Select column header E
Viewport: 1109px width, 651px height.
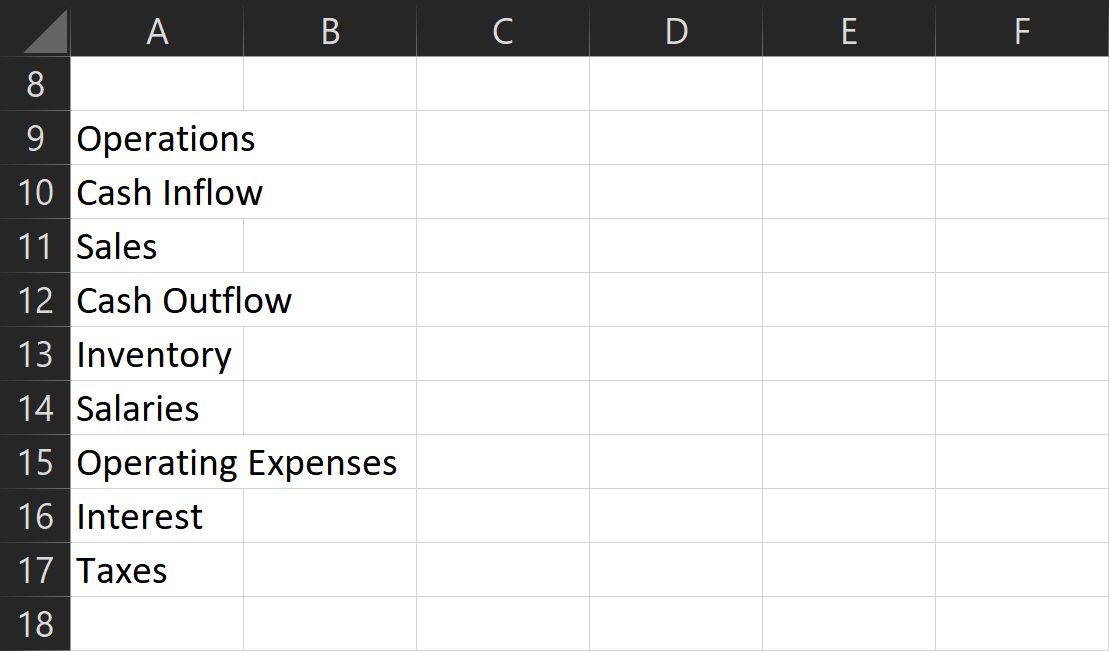tap(849, 30)
